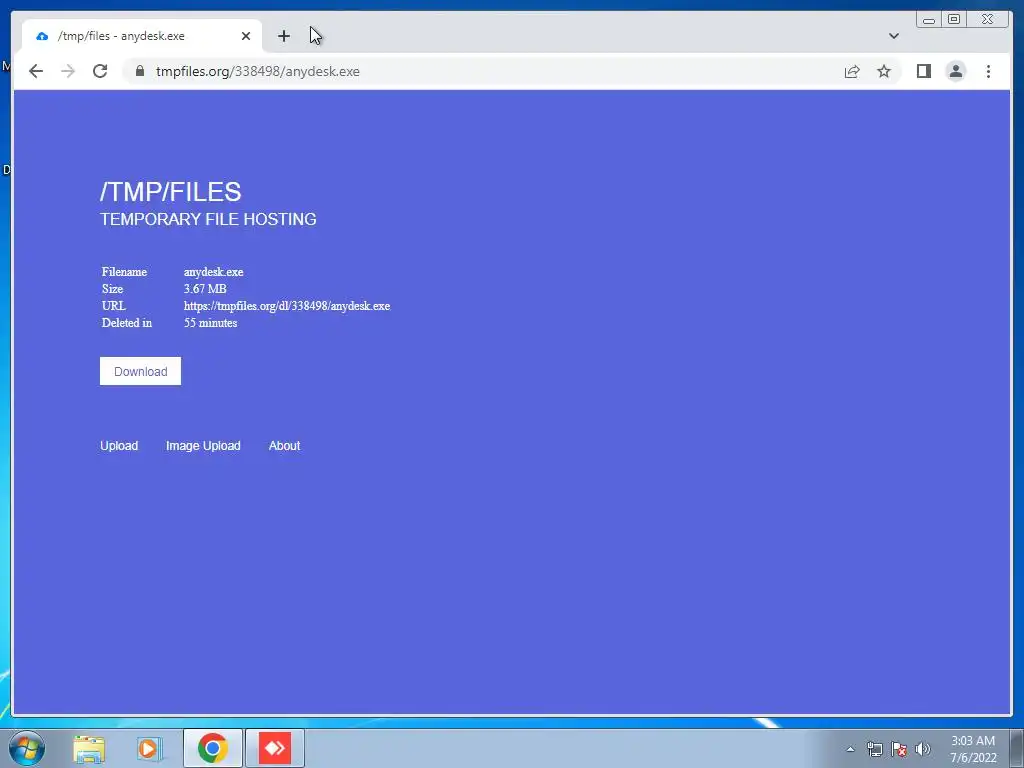The width and height of the screenshot is (1024, 768).
Task: Select the /tmp/files - anydesk.exe tab
Action: [x=142, y=36]
